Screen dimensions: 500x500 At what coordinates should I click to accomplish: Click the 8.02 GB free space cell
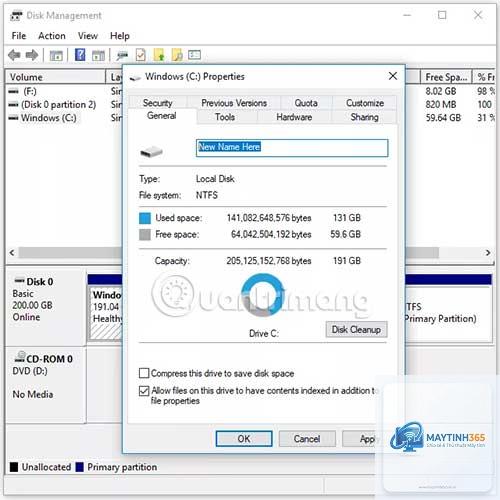click(441, 91)
